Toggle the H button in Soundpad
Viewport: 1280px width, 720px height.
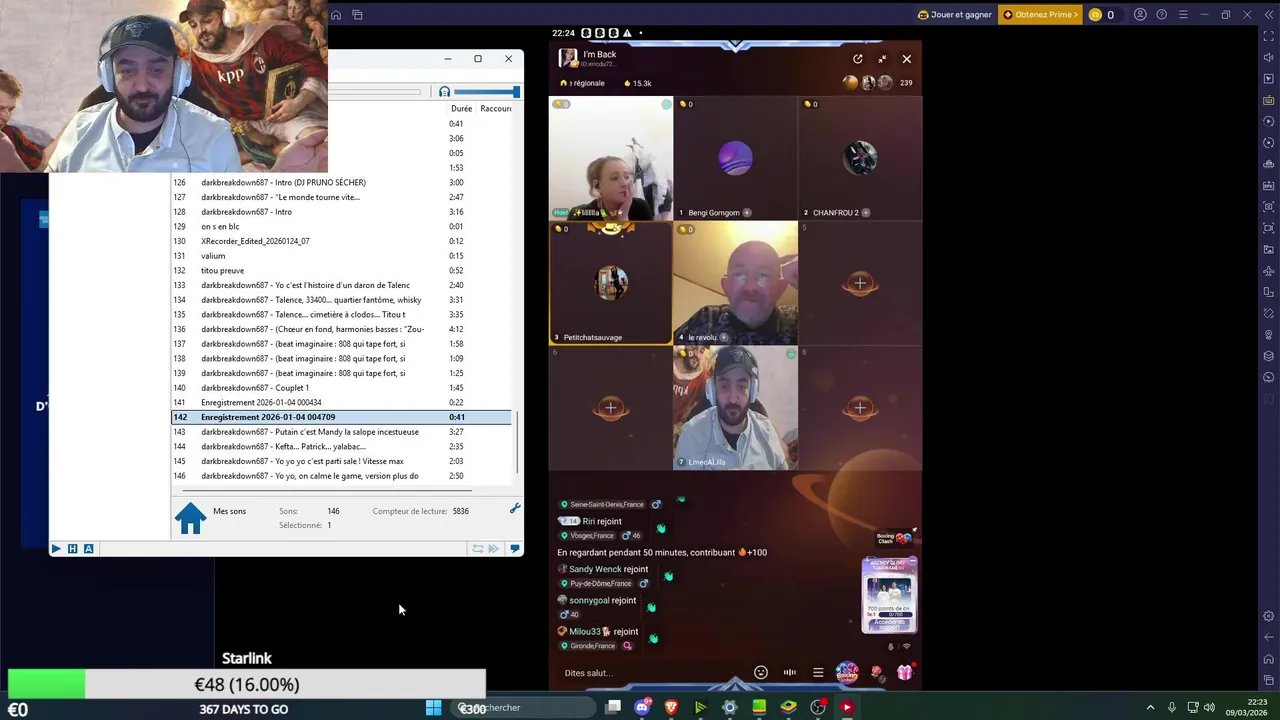[72, 548]
